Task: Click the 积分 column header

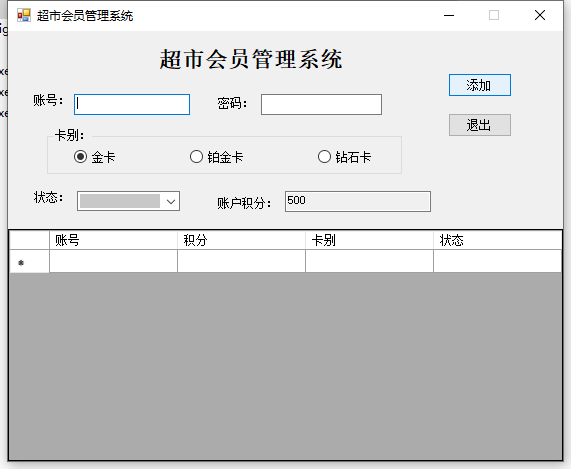Action: coord(241,240)
